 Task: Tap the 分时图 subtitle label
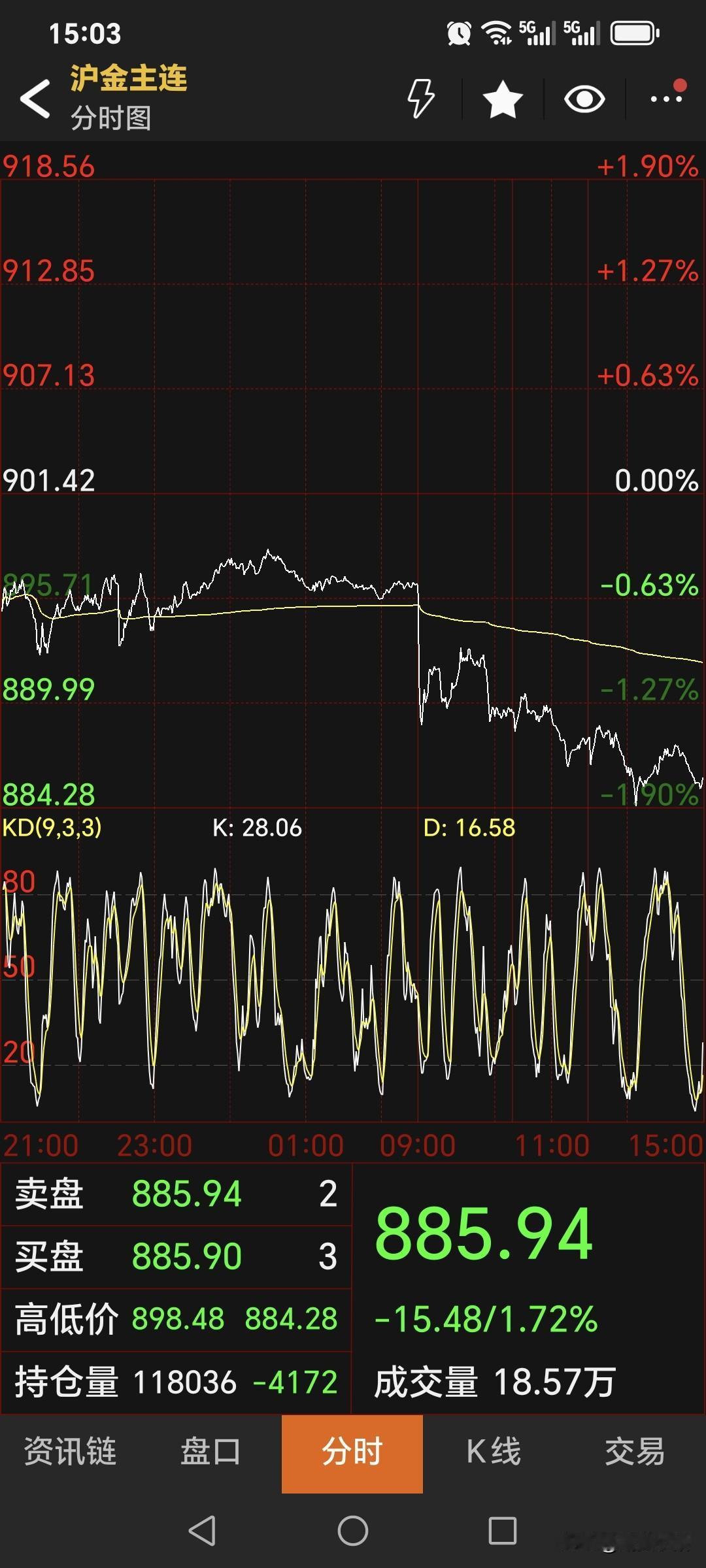[111, 118]
